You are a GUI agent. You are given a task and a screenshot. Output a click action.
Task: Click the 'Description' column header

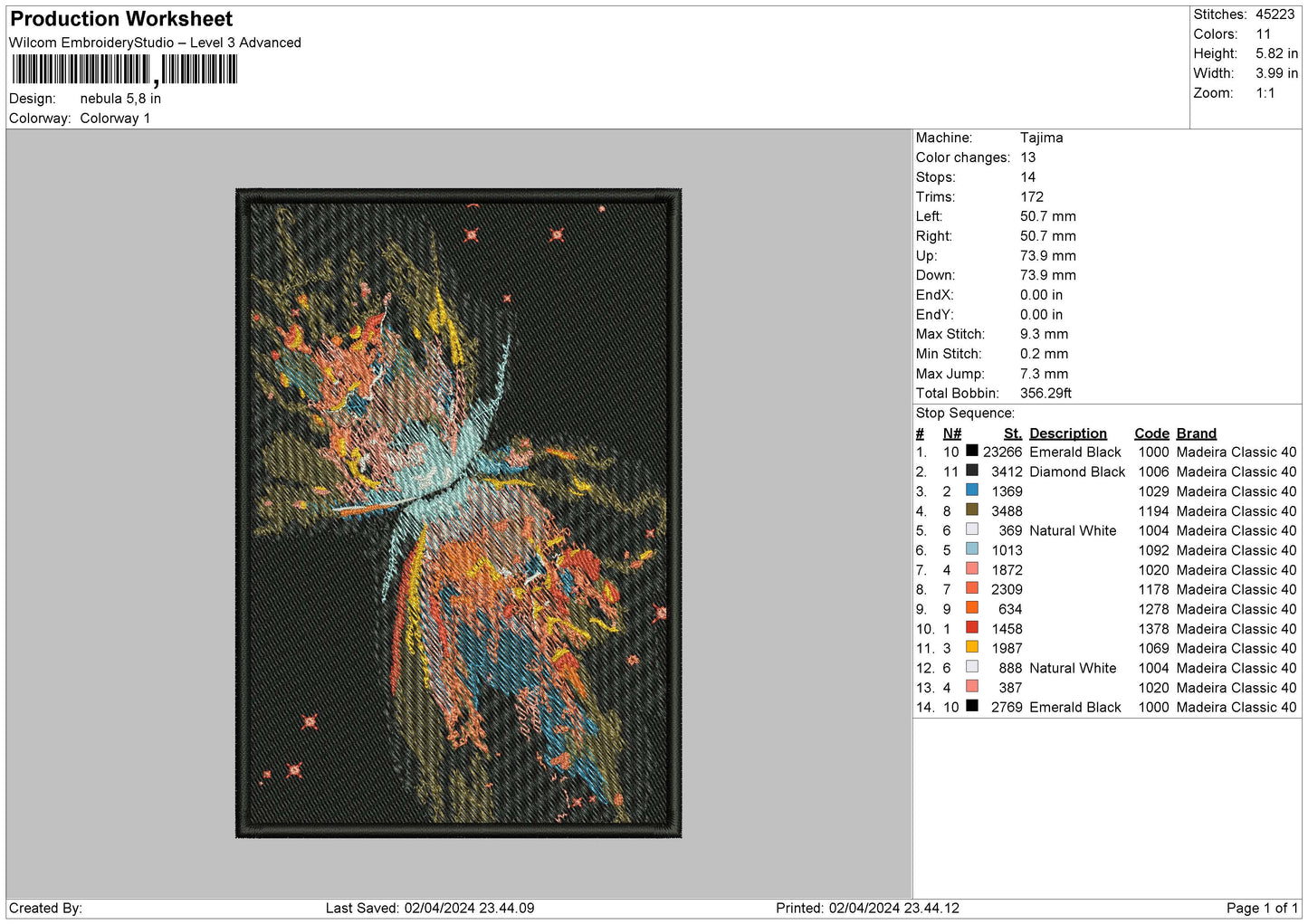pos(1068,433)
